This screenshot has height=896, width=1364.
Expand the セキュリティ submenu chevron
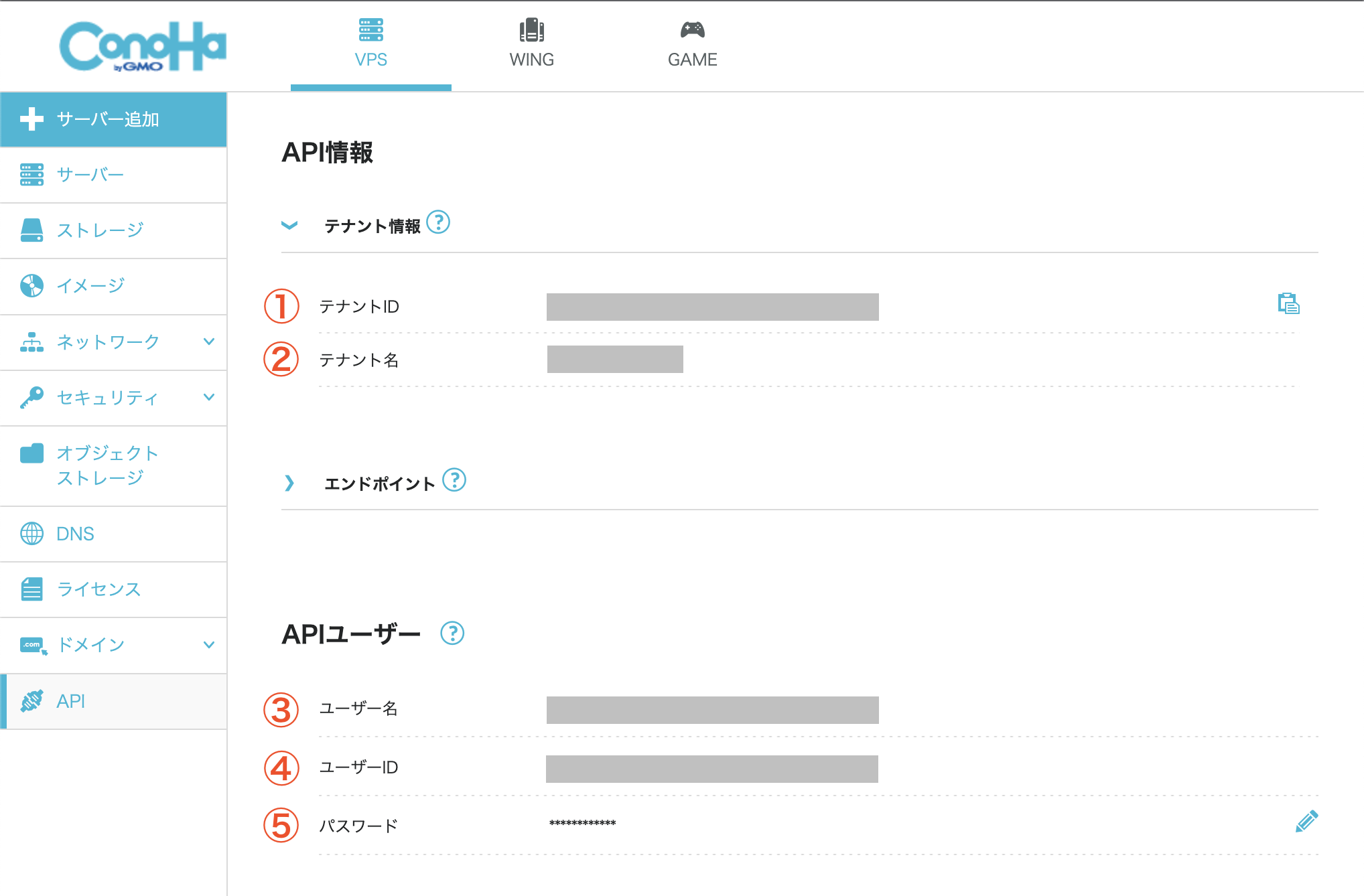209,397
